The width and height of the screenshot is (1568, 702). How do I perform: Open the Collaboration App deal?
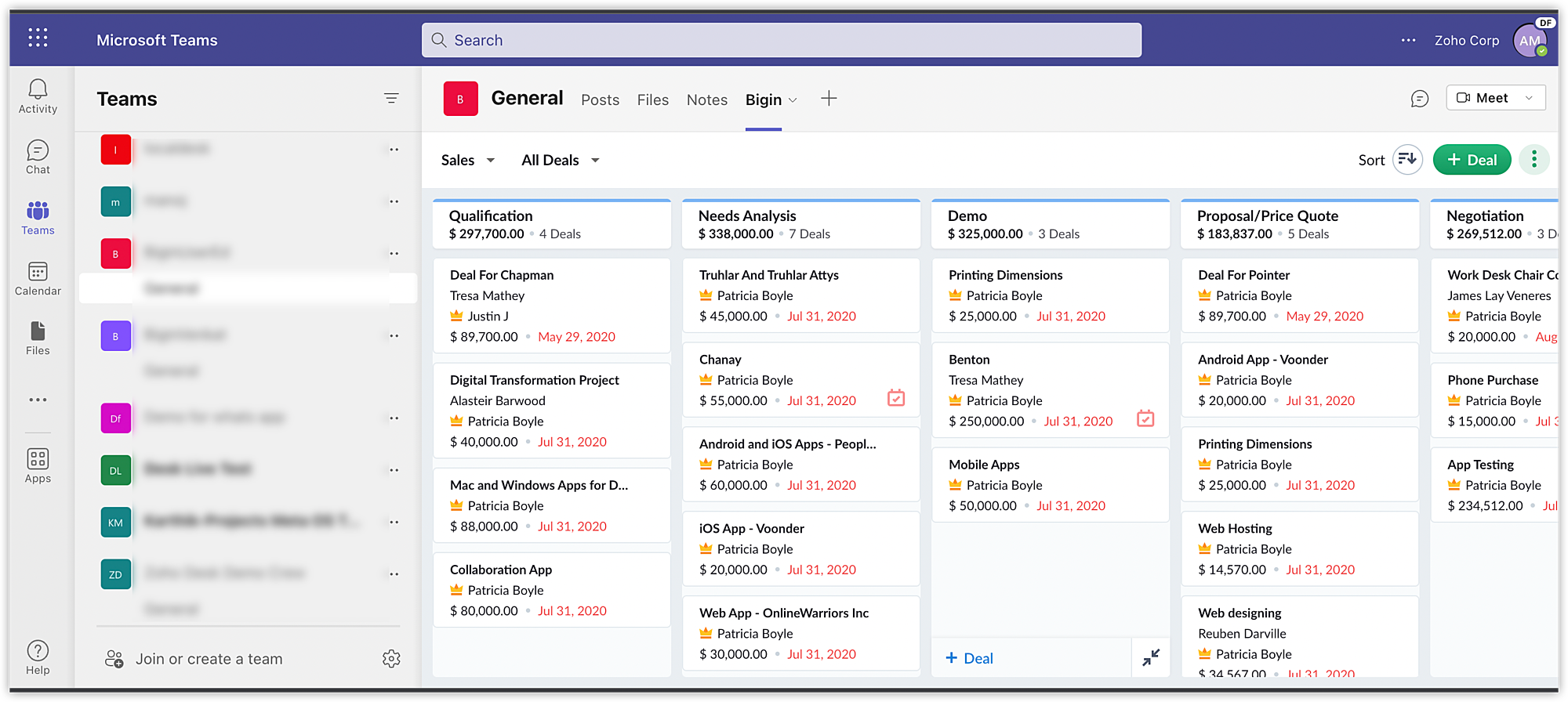[552, 590]
